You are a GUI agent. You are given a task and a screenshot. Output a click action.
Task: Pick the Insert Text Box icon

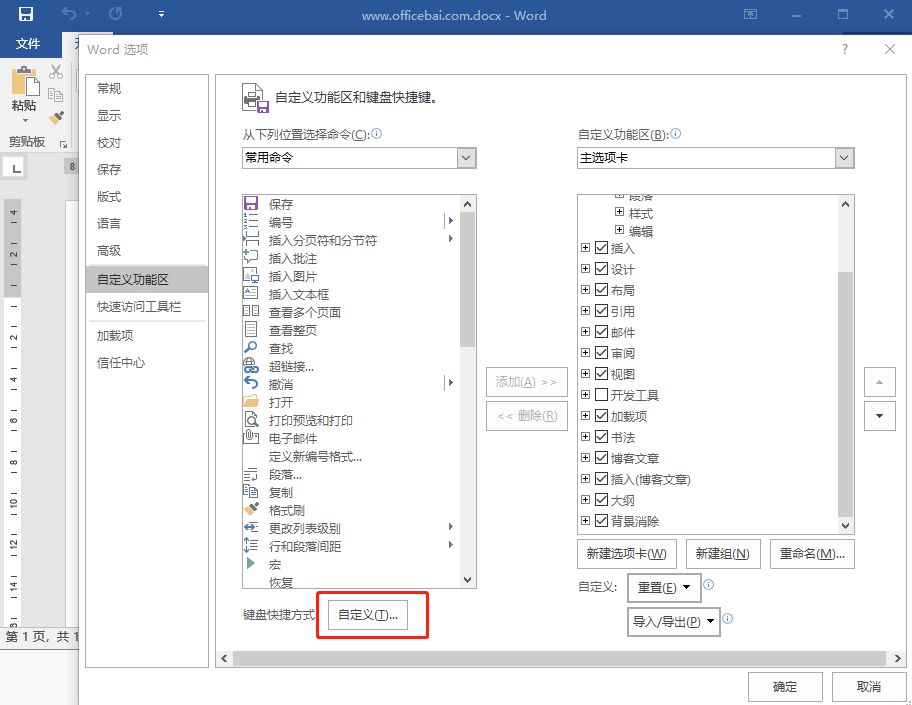point(251,294)
